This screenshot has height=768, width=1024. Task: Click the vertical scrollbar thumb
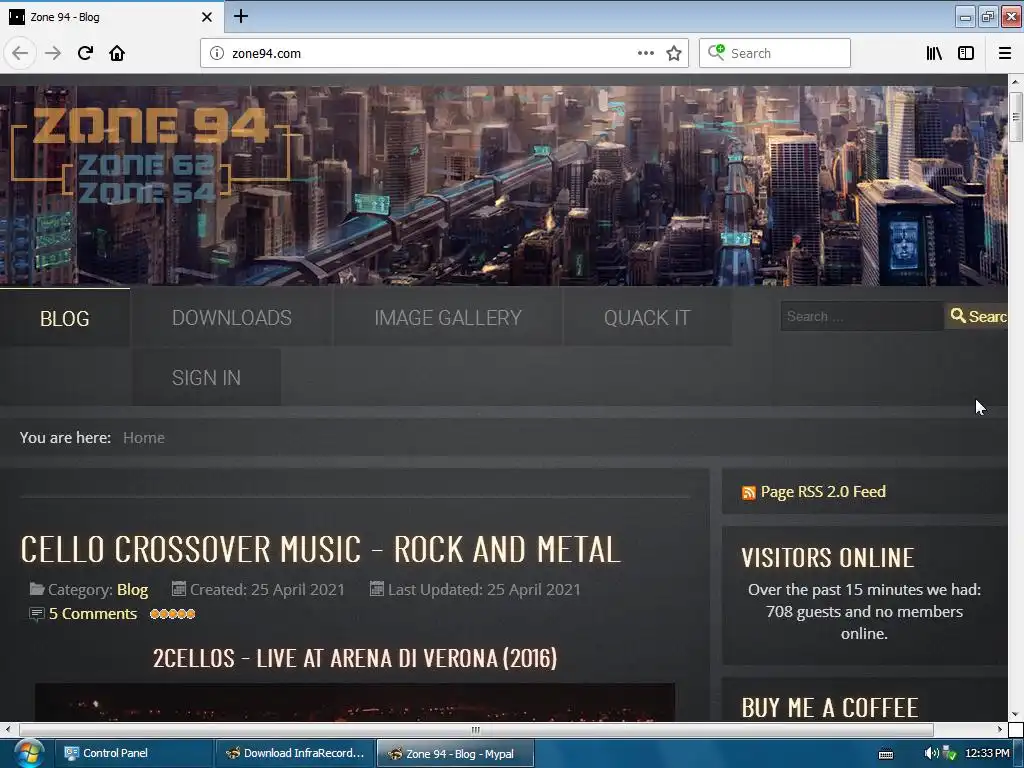click(1016, 118)
